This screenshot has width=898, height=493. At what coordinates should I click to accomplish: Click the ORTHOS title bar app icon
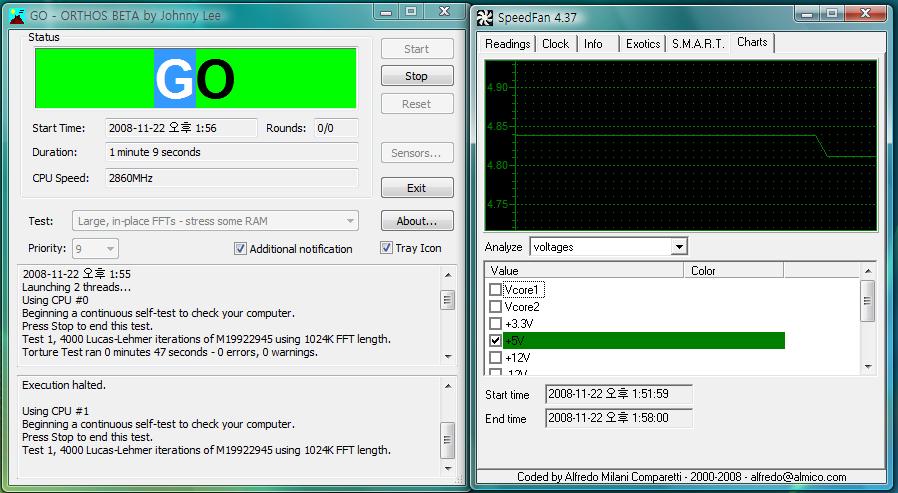point(17,16)
